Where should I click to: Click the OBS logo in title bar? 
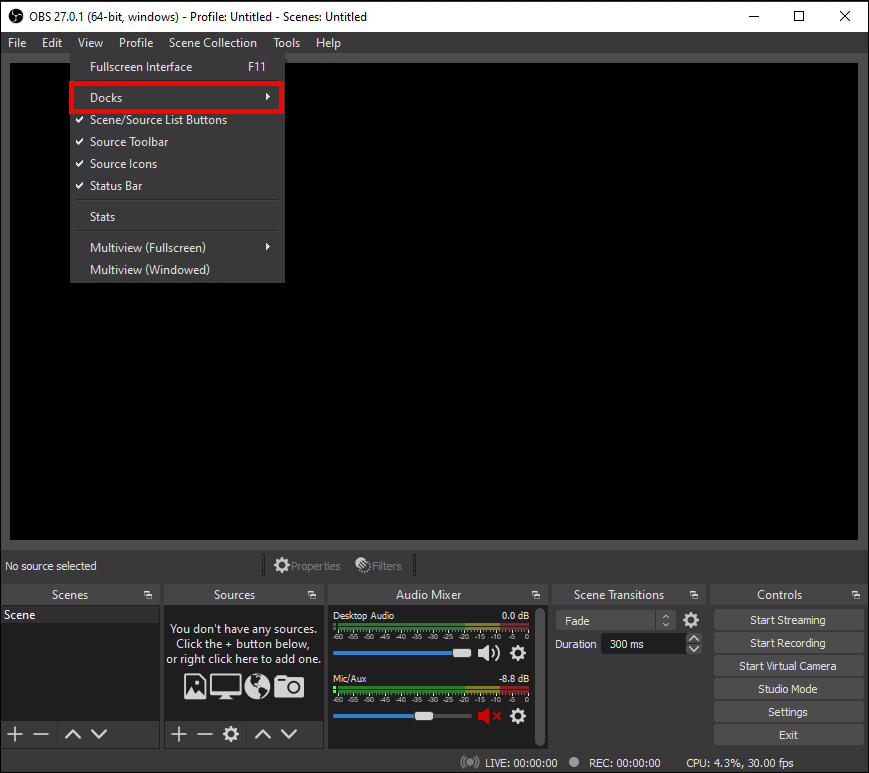point(16,16)
